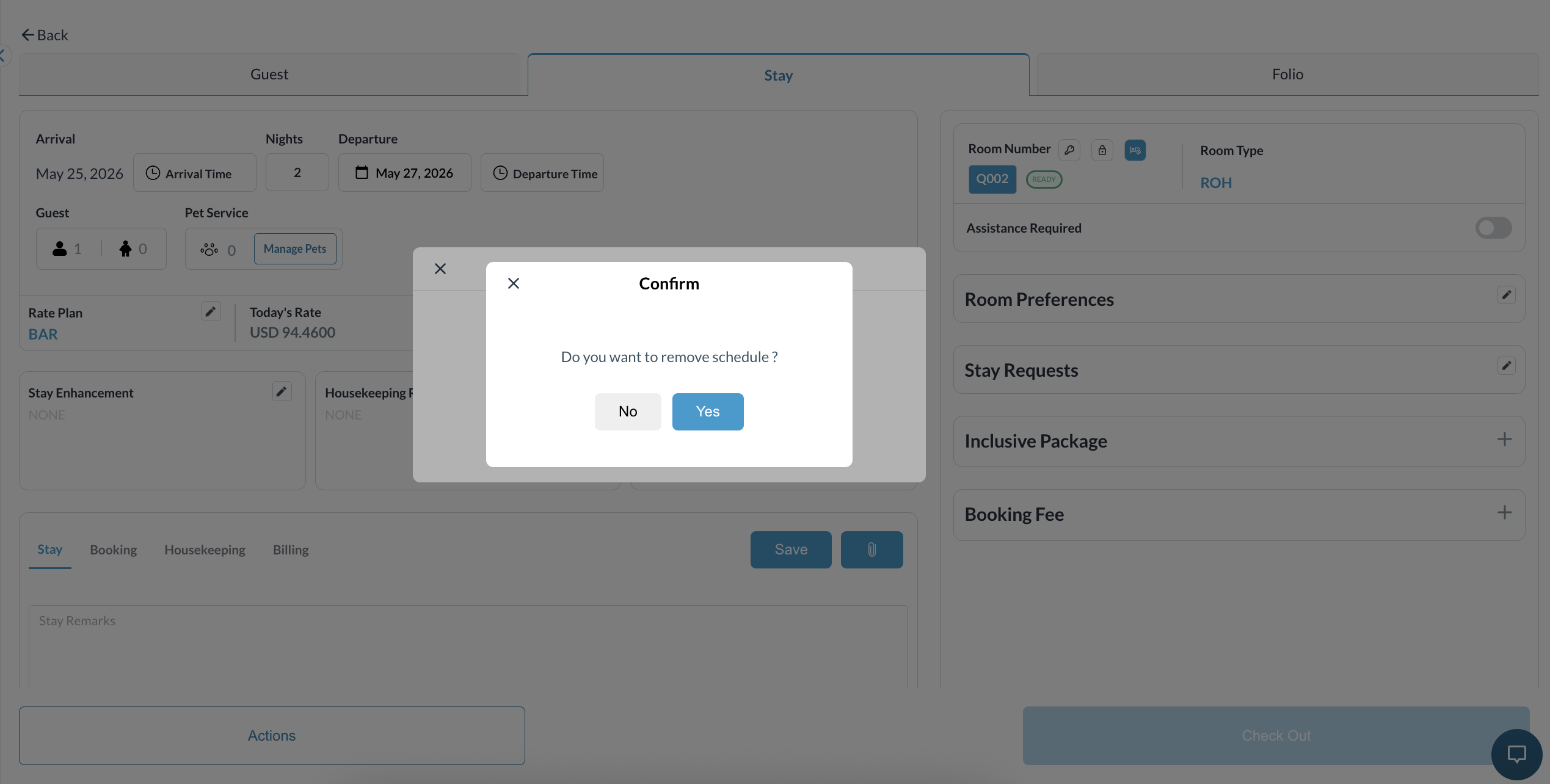1550x784 pixels.
Task: Click the room lock icon
Action: coord(1102,150)
